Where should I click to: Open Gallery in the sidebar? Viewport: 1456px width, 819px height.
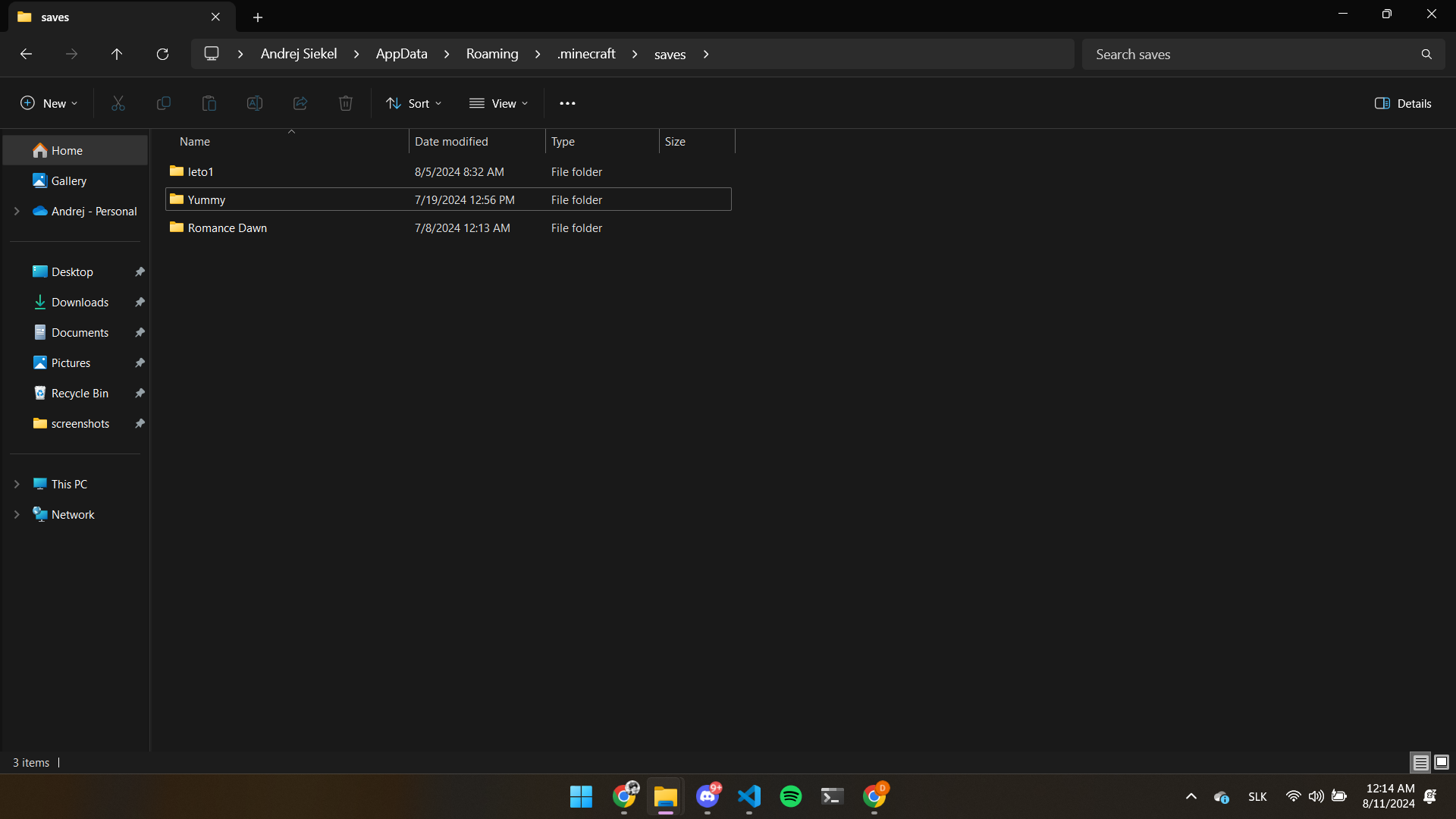click(75, 180)
